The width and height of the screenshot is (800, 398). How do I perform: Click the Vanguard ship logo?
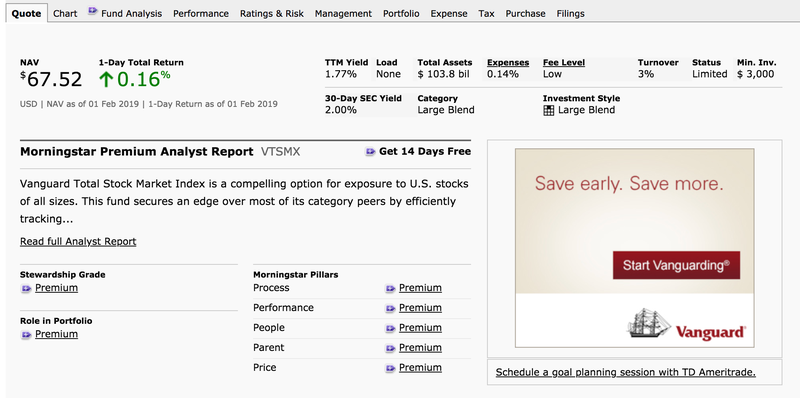coord(648,323)
